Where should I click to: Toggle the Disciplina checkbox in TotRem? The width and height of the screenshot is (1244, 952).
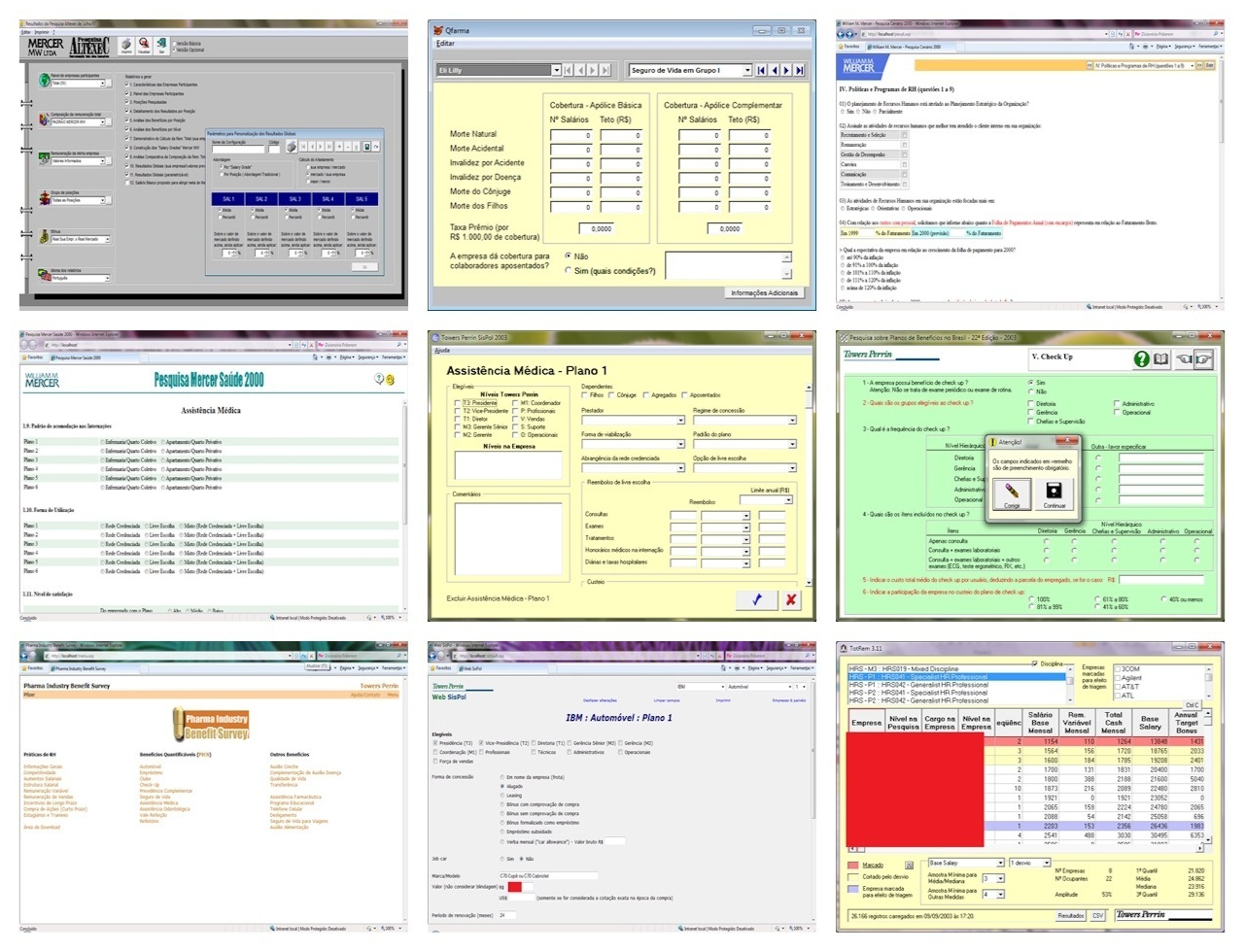tap(1034, 663)
